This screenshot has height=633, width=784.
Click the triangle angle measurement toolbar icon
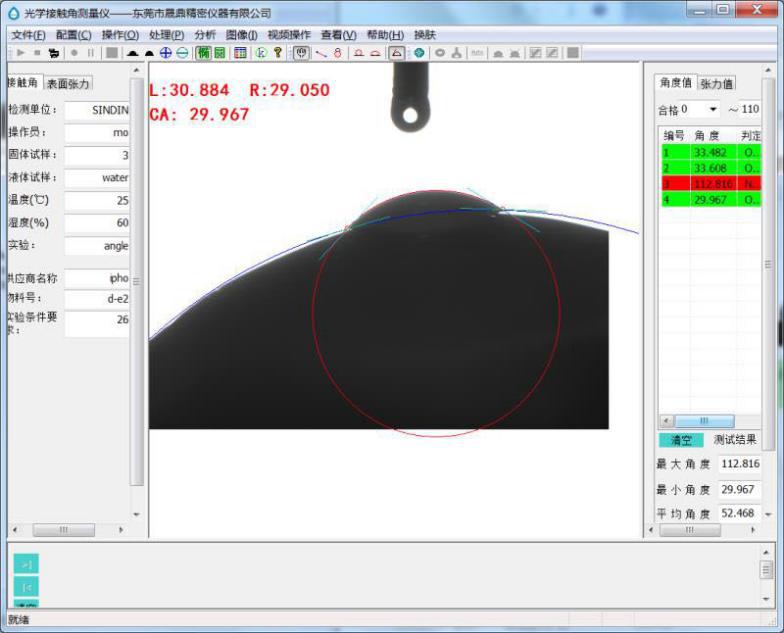click(x=396, y=52)
